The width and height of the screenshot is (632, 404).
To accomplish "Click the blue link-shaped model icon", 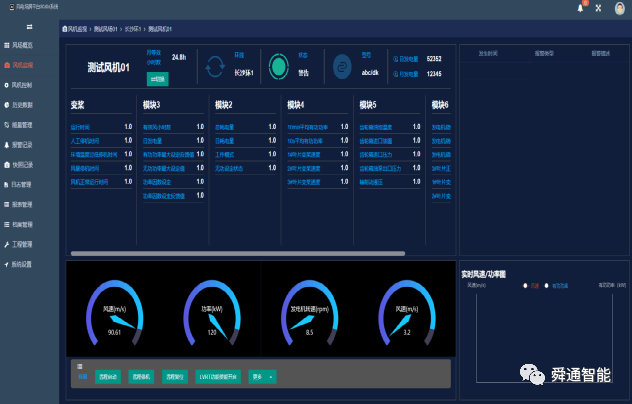I will point(342,67).
